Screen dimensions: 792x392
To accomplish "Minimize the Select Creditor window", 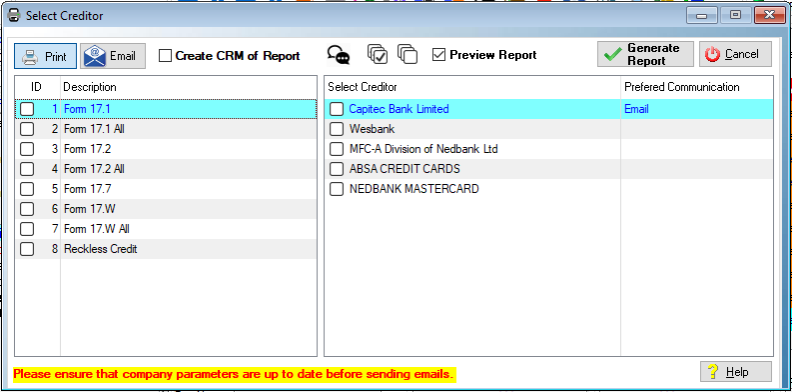I will tap(701, 15).
